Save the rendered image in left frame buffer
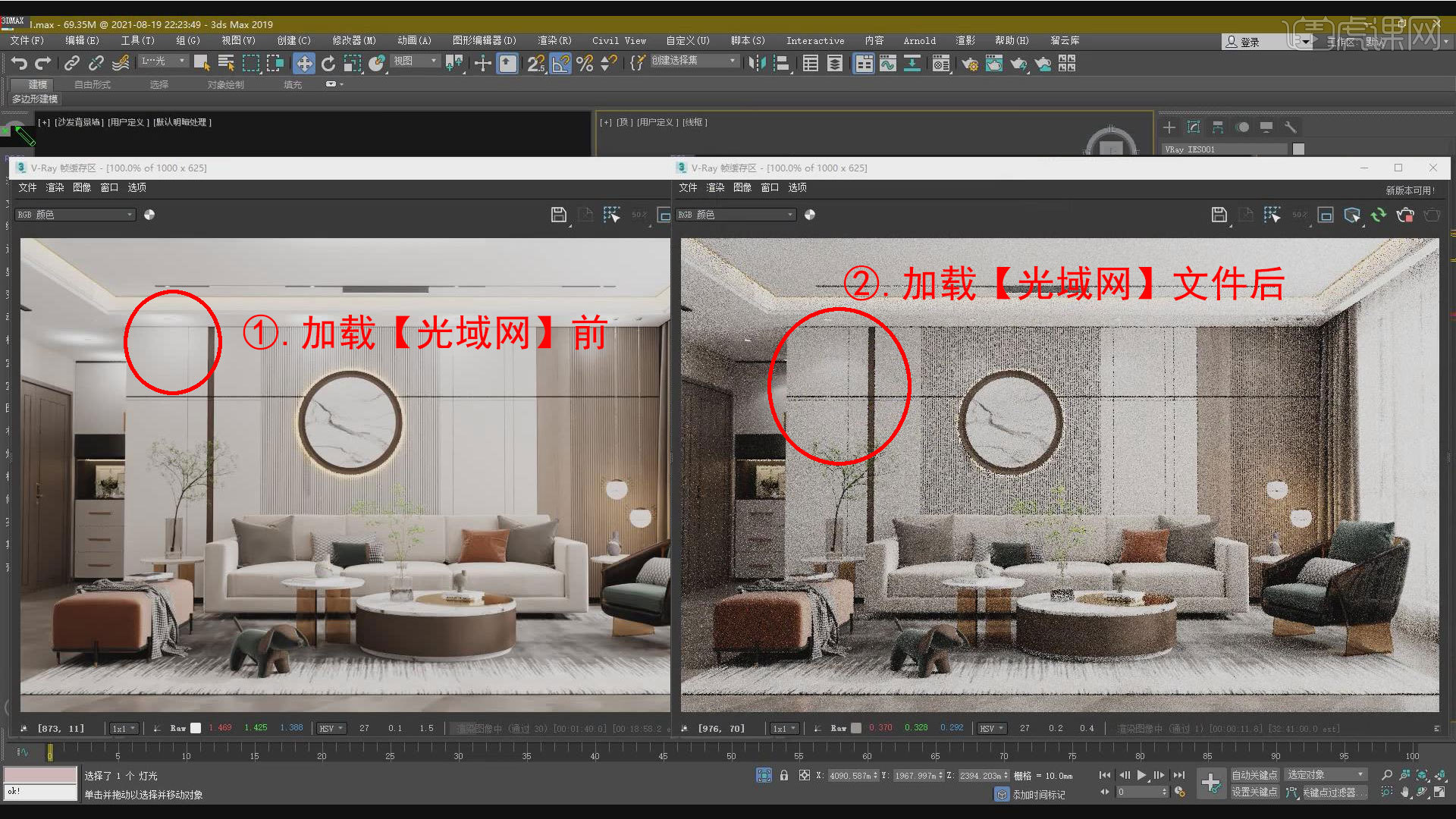 [x=558, y=215]
